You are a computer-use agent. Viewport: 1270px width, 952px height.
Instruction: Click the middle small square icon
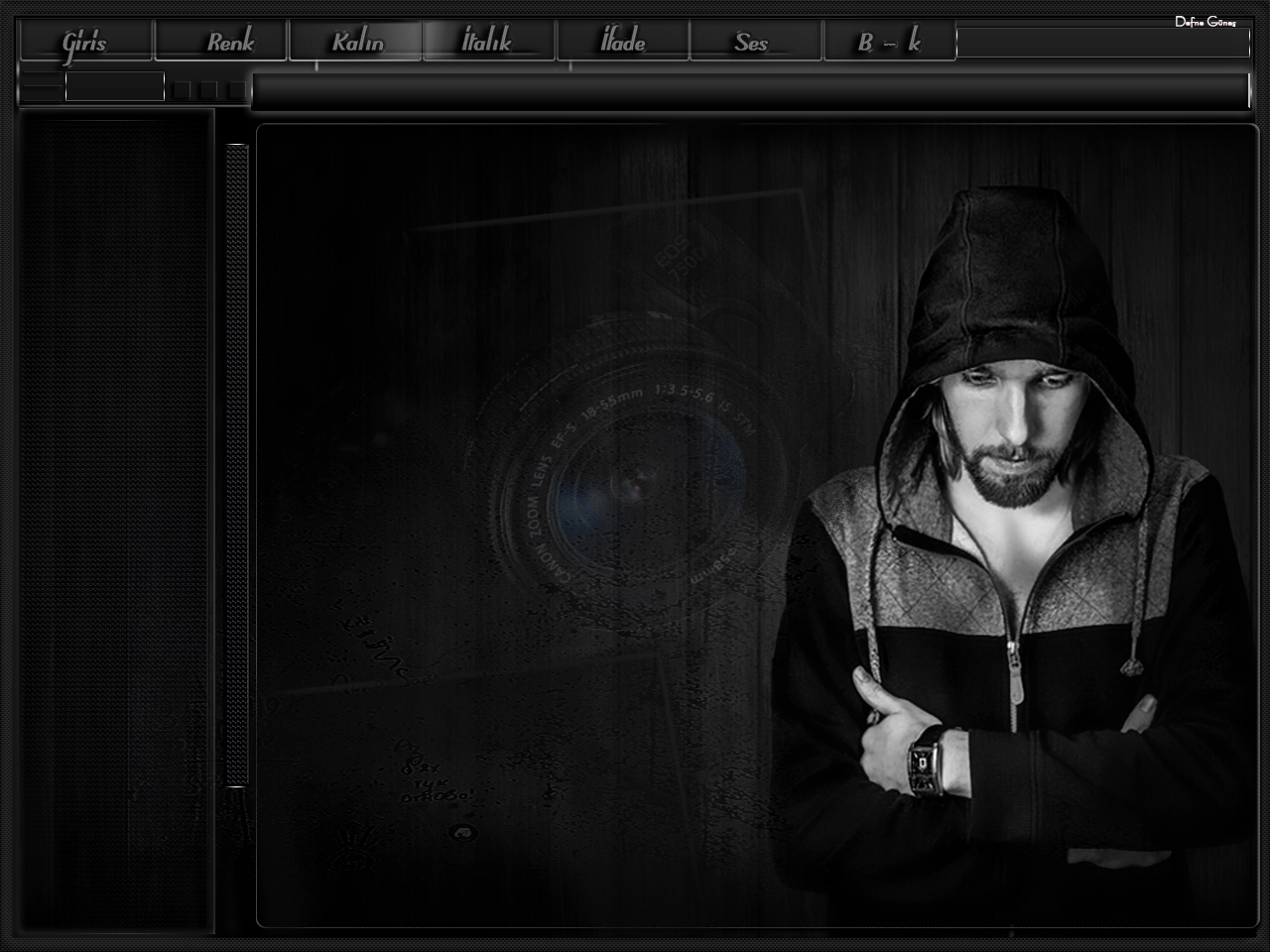[x=208, y=90]
